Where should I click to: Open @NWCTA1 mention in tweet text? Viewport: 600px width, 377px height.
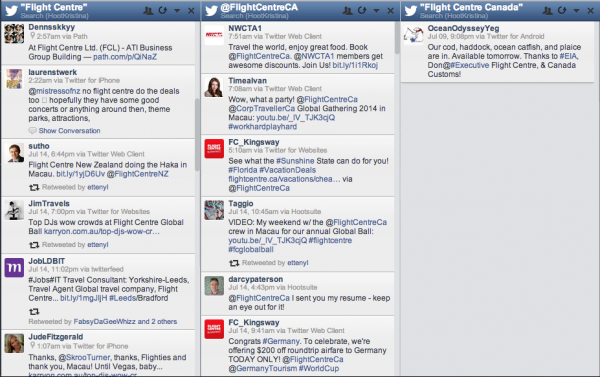click(x=314, y=56)
